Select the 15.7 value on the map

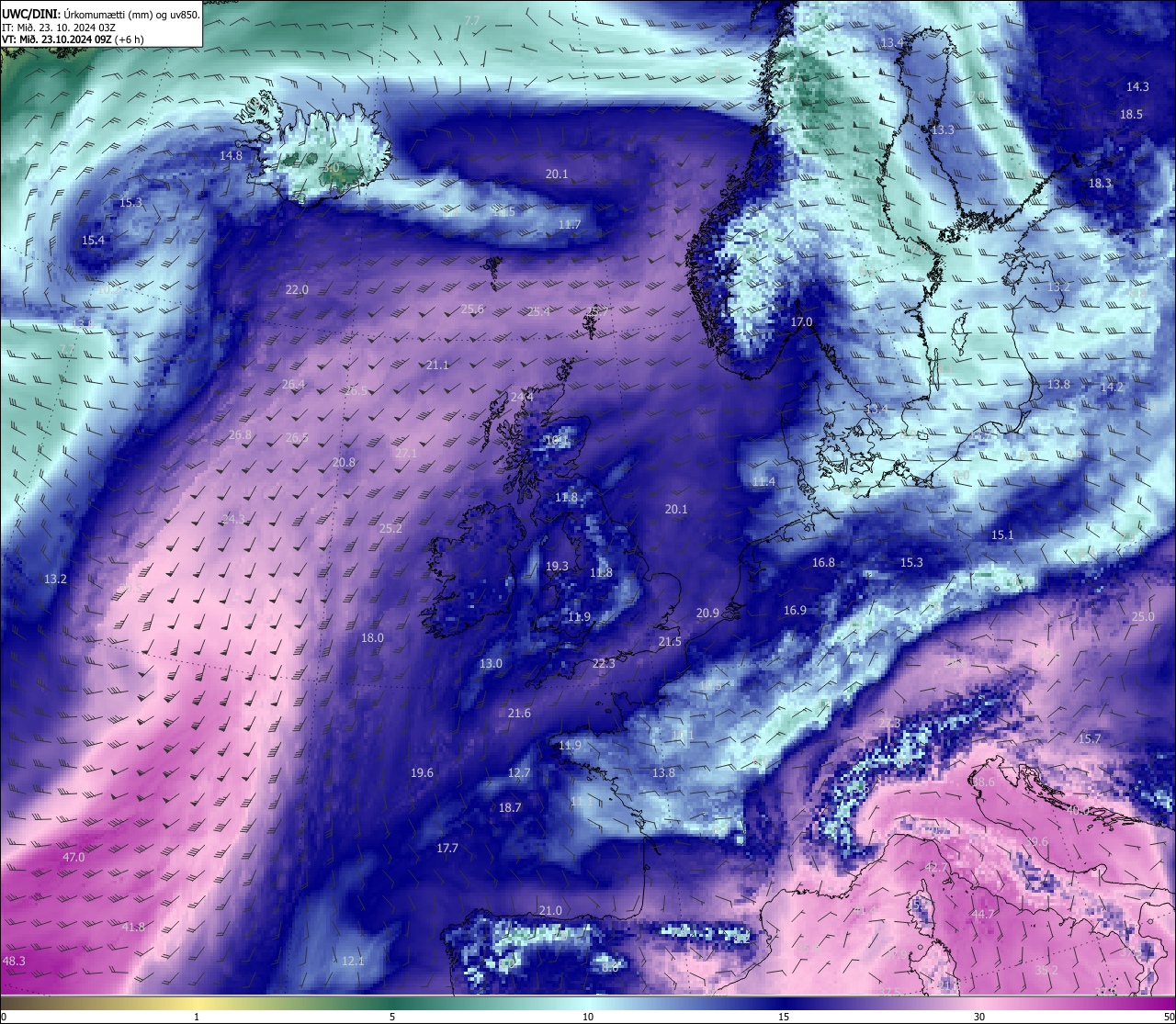1090,738
